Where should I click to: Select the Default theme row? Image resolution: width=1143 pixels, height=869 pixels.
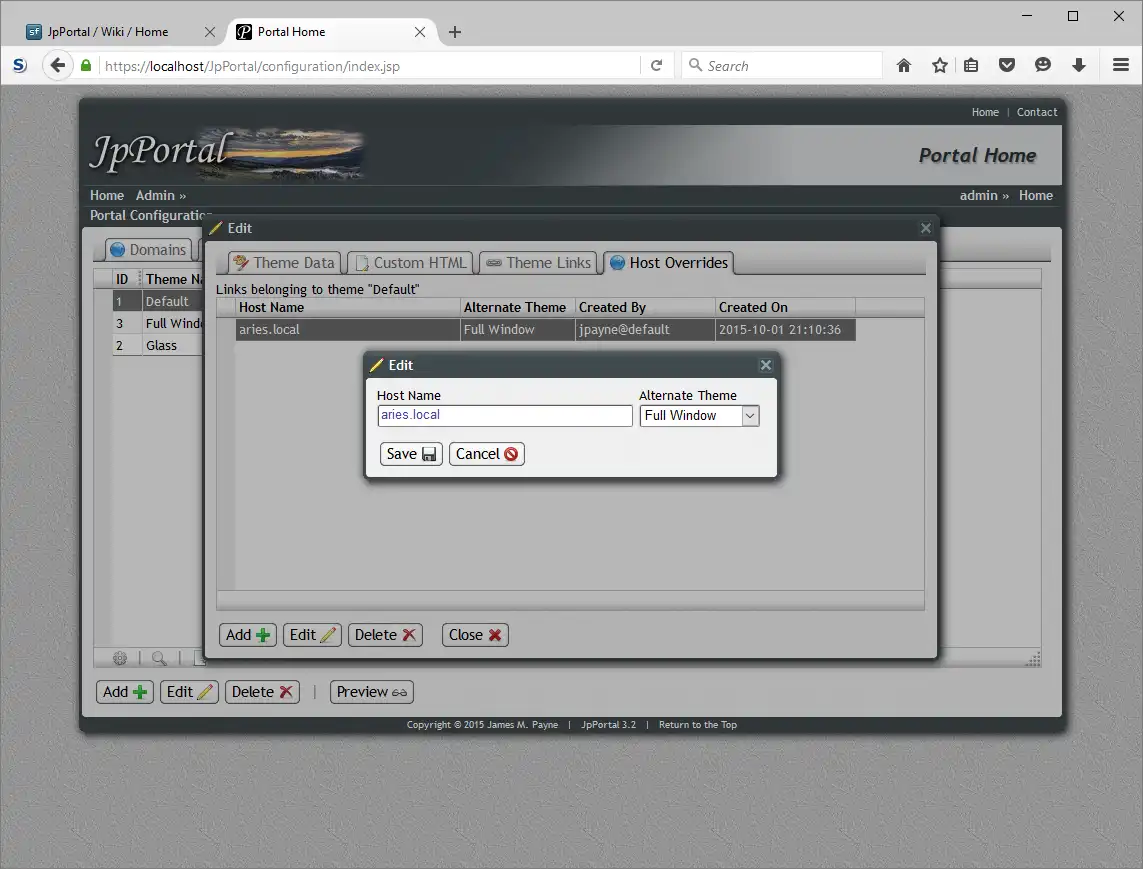pos(157,301)
